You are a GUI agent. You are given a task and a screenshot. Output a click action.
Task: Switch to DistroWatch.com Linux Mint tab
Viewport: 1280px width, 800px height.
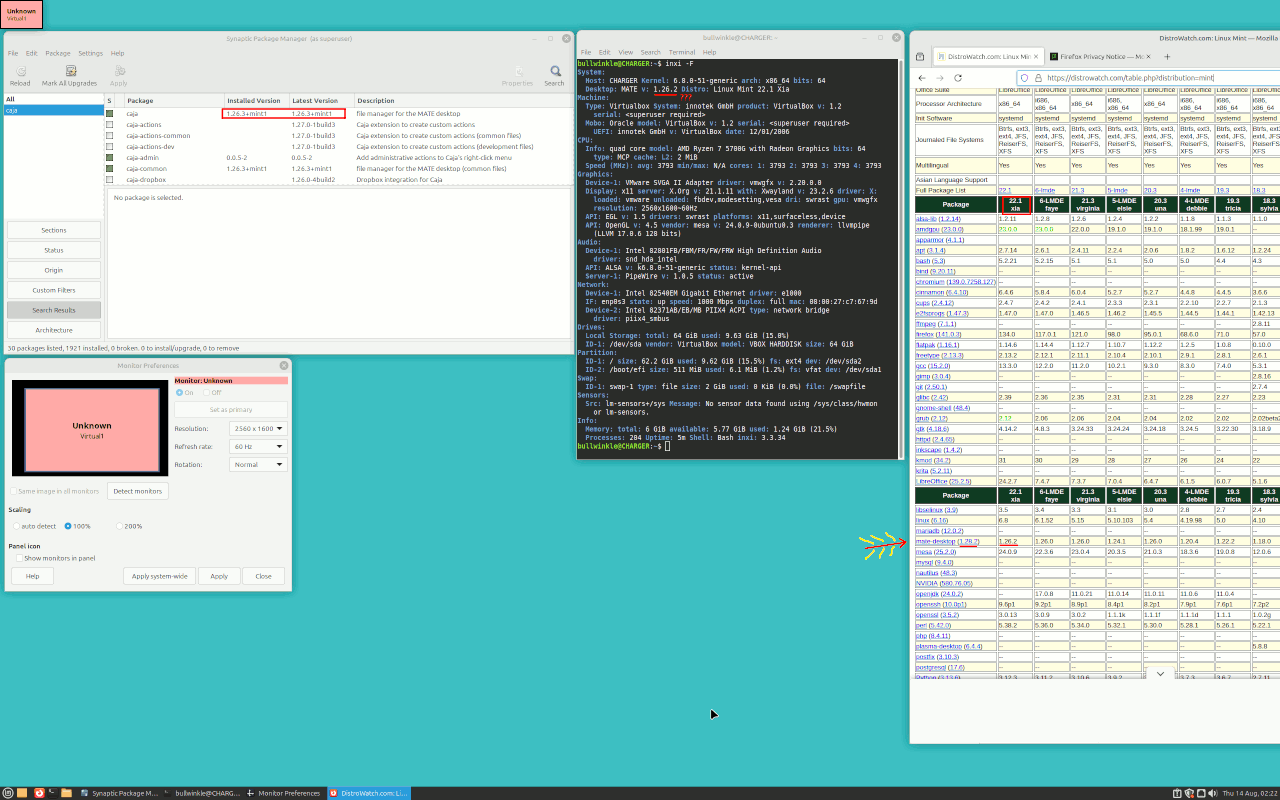point(987,57)
